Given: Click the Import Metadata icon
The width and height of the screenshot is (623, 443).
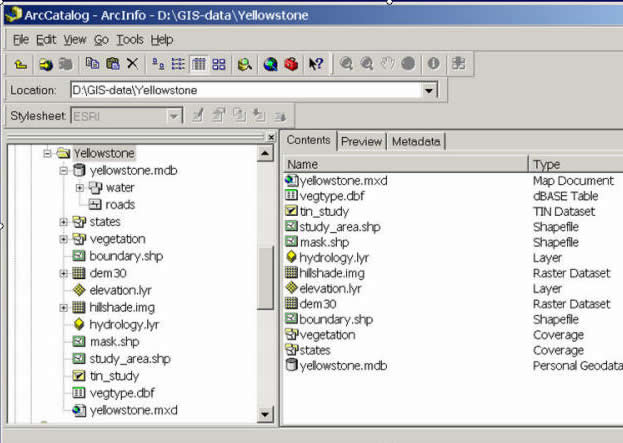Looking at the screenshot, I should pos(259,116).
